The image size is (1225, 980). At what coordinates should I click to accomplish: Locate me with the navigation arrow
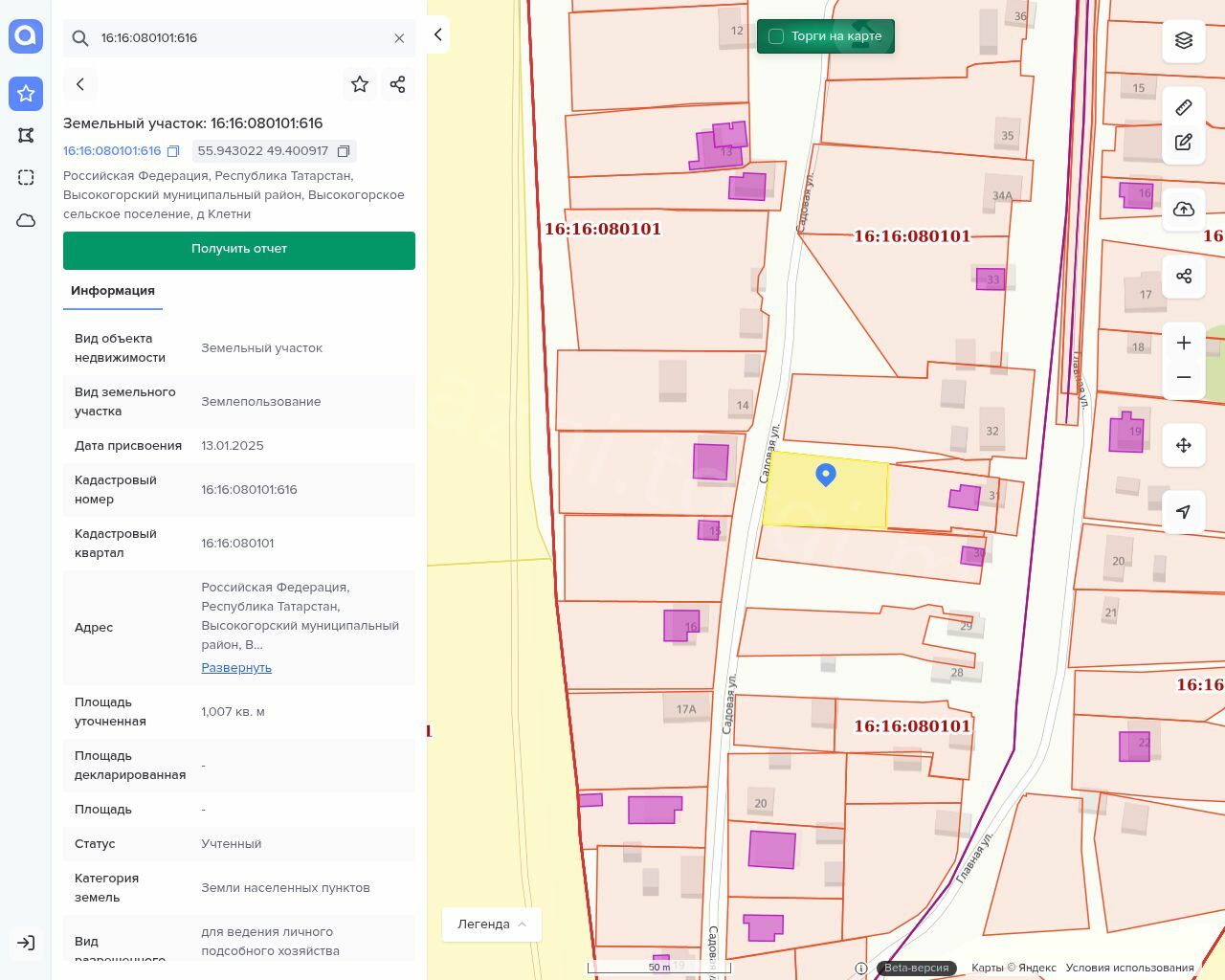click(1184, 512)
